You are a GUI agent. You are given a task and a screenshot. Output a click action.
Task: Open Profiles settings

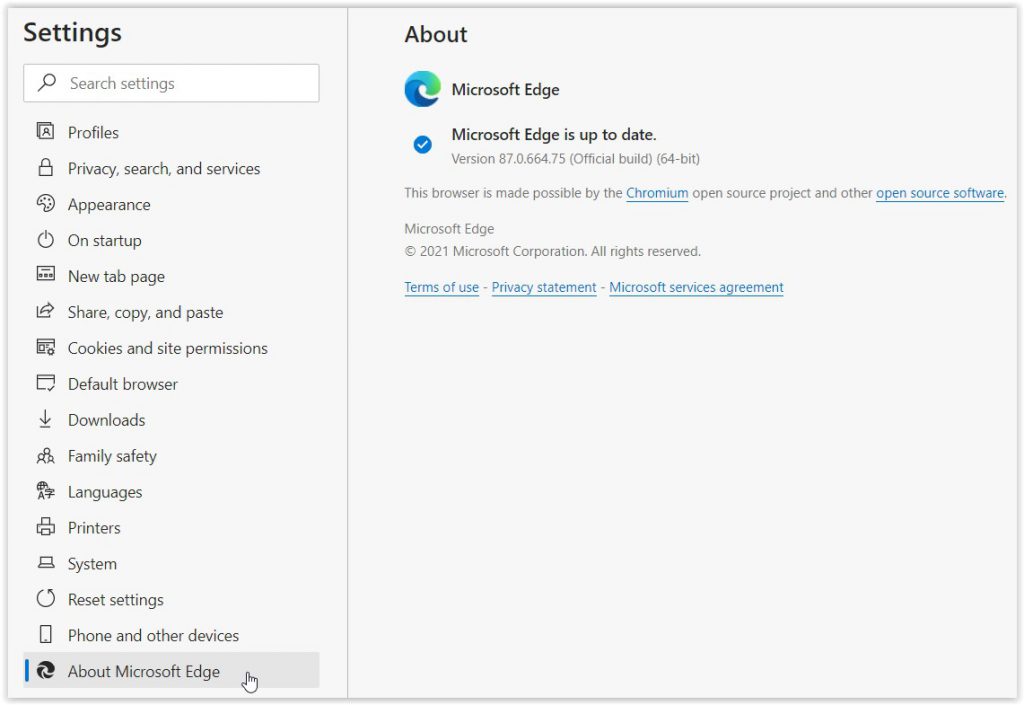(171, 133)
